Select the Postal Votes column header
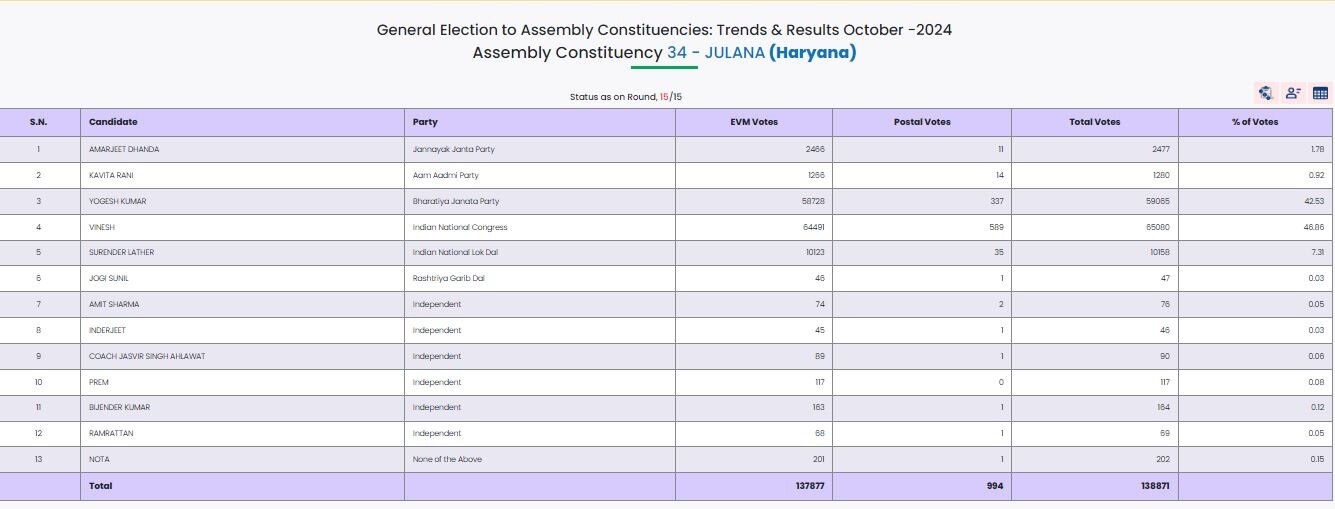 tap(922, 122)
